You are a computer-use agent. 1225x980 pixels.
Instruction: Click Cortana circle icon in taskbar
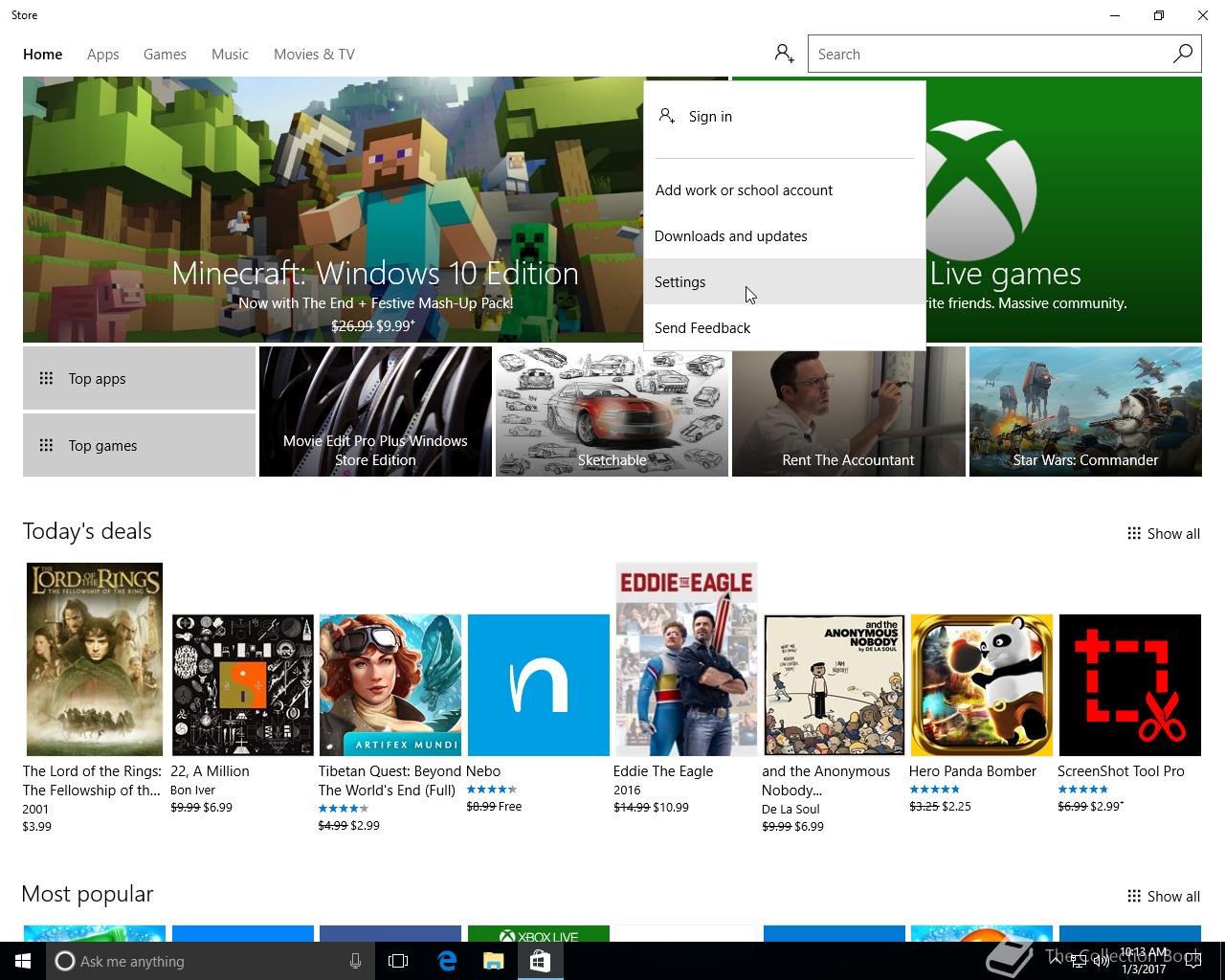tap(65, 961)
